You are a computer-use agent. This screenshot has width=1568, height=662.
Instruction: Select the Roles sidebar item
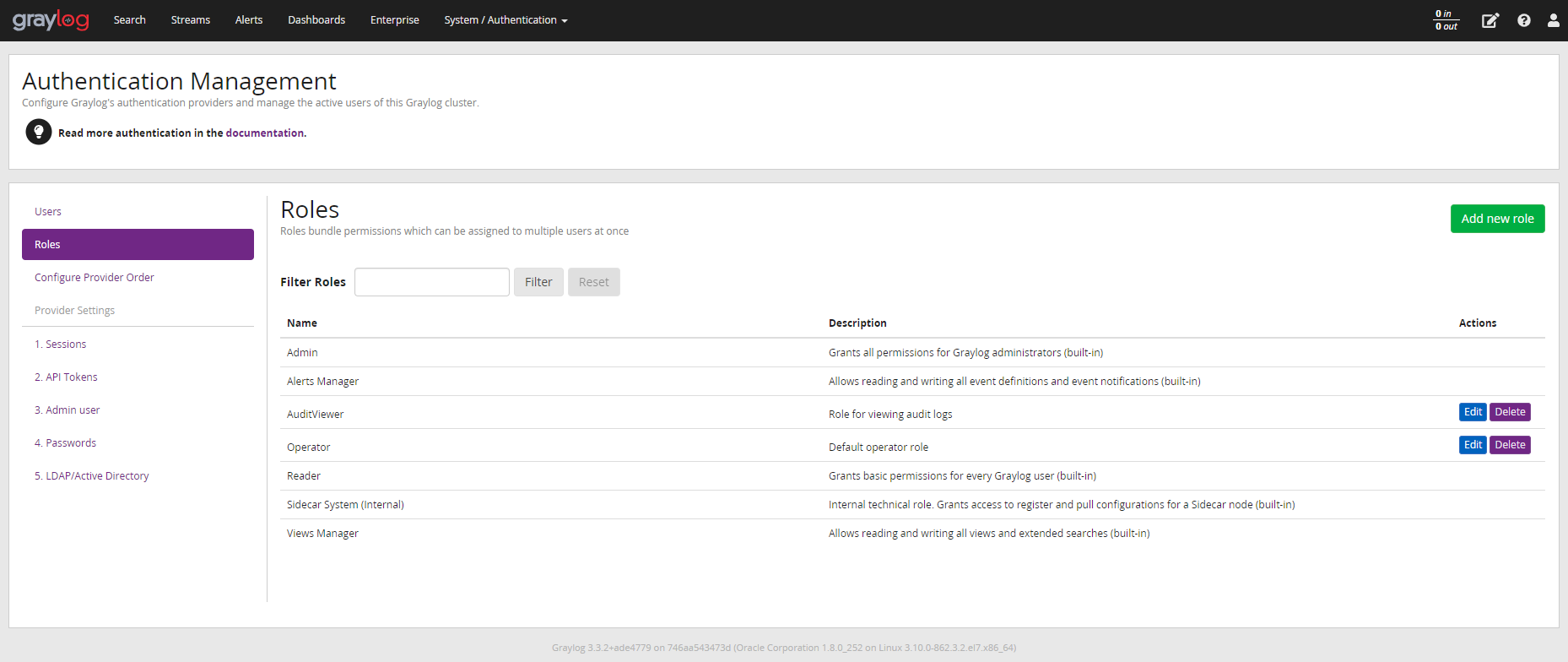138,244
